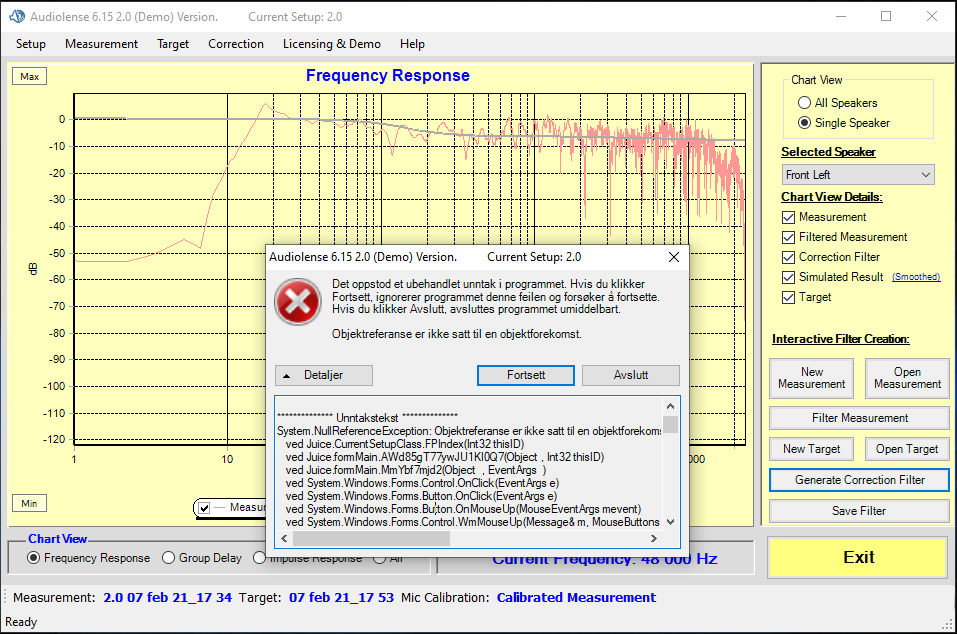Open the Correction menu

(236, 44)
